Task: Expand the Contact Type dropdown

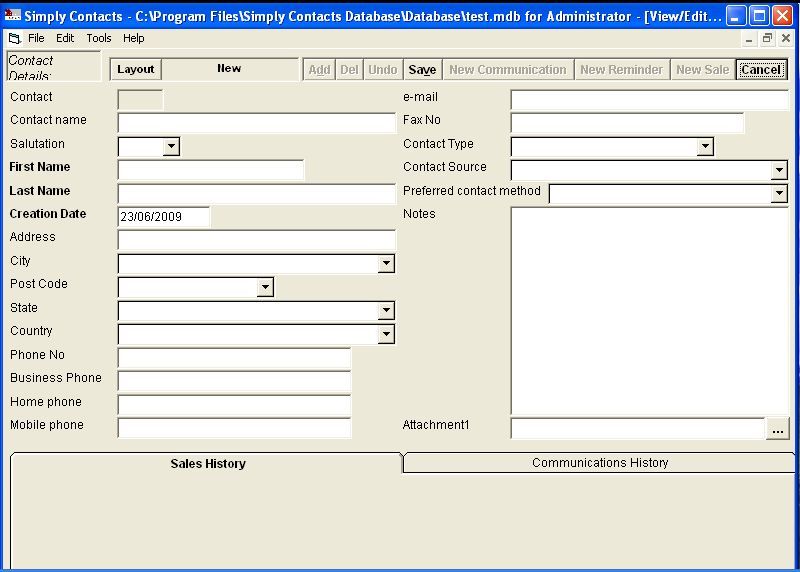Action: (x=705, y=146)
